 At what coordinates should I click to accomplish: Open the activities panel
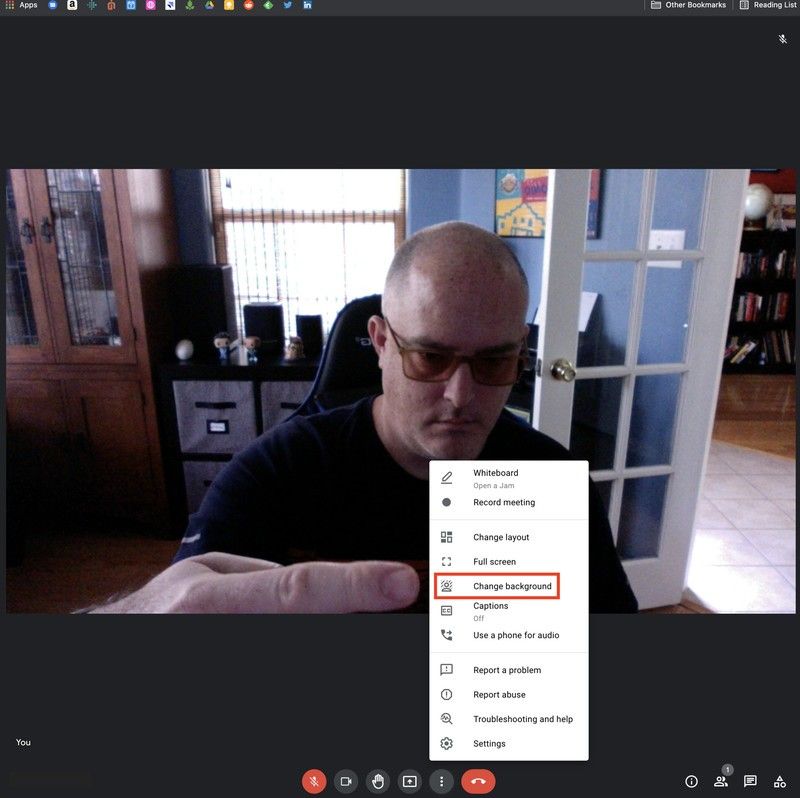click(781, 781)
